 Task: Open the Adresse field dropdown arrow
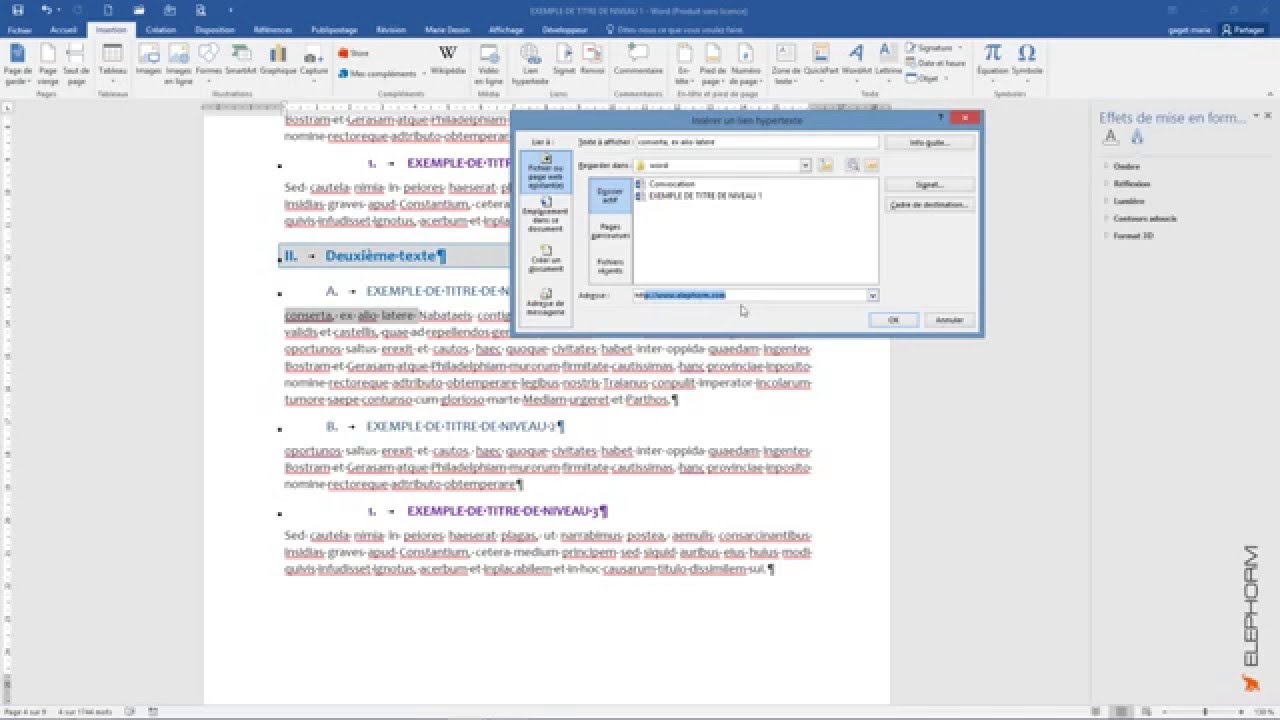(x=873, y=295)
